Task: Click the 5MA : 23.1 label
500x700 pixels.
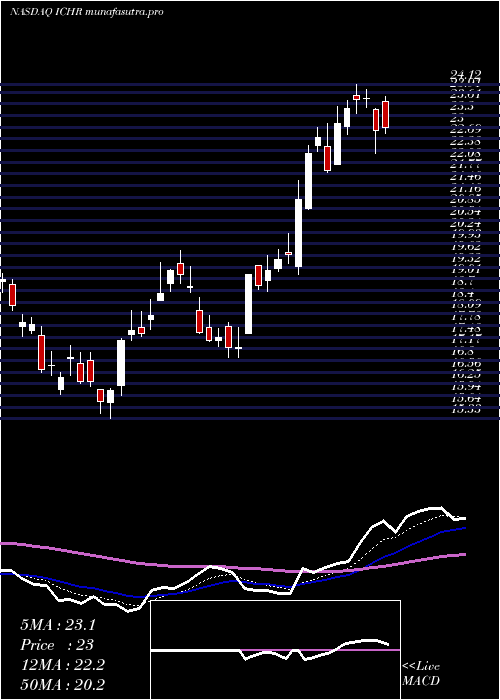Action: pos(58,625)
